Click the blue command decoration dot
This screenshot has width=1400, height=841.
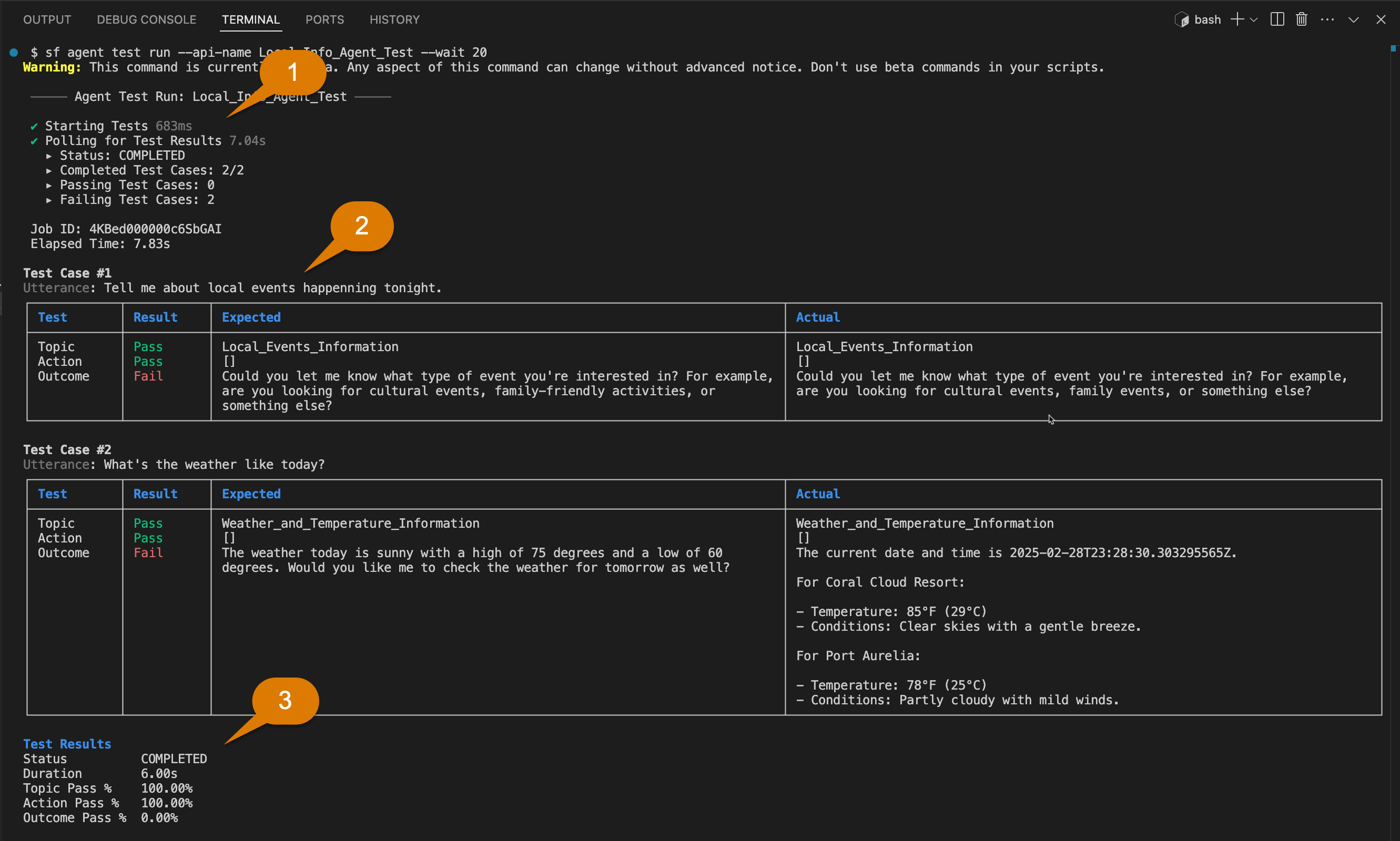click(14, 52)
